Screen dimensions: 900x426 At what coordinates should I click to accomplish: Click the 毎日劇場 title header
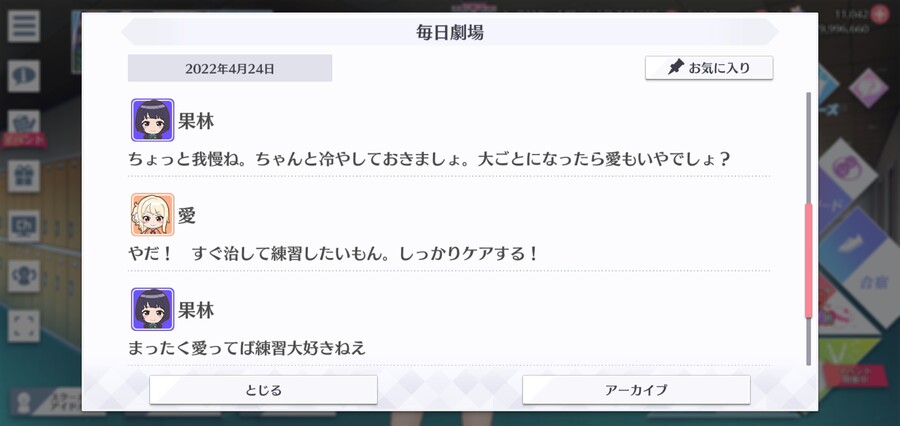tap(450, 32)
